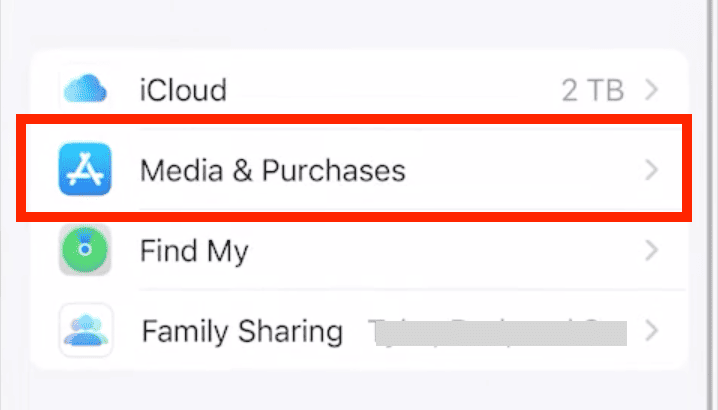Image resolution: width=718 pixels, height=410 pixels.
Task: Choose the Family Sharing label
Action: point(242,330)
